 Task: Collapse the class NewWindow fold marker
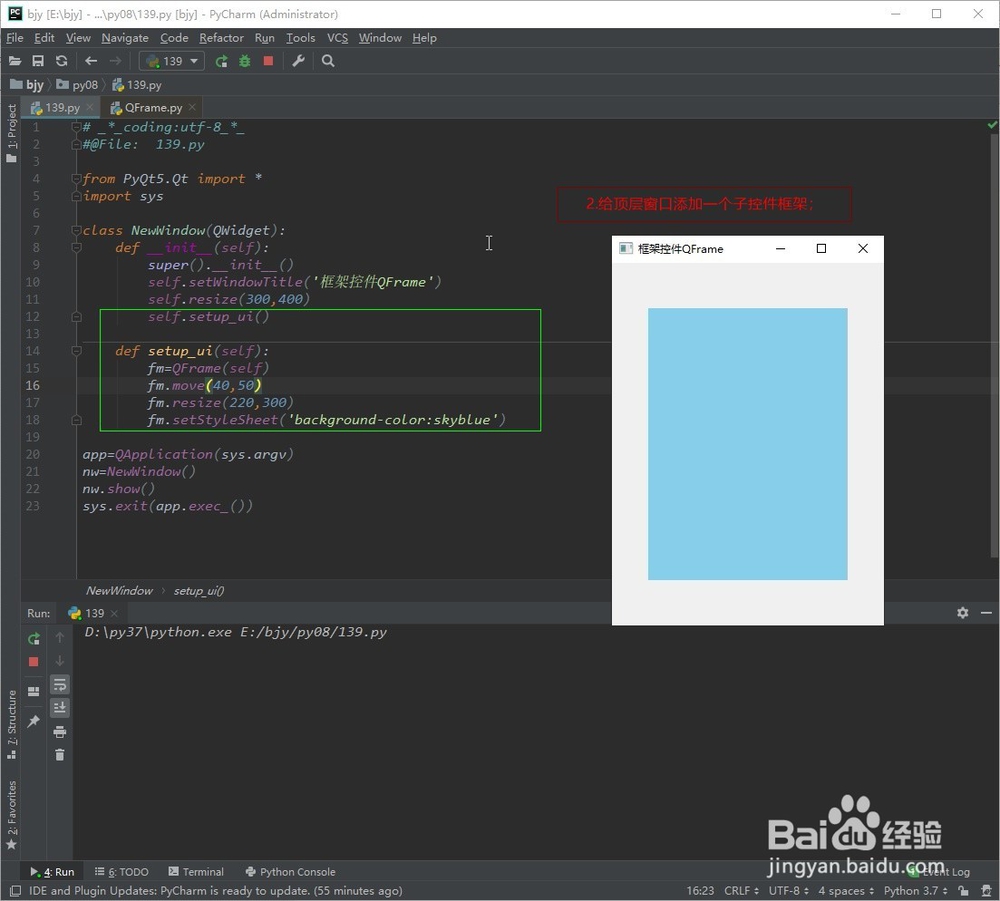(x=77, y=230)
